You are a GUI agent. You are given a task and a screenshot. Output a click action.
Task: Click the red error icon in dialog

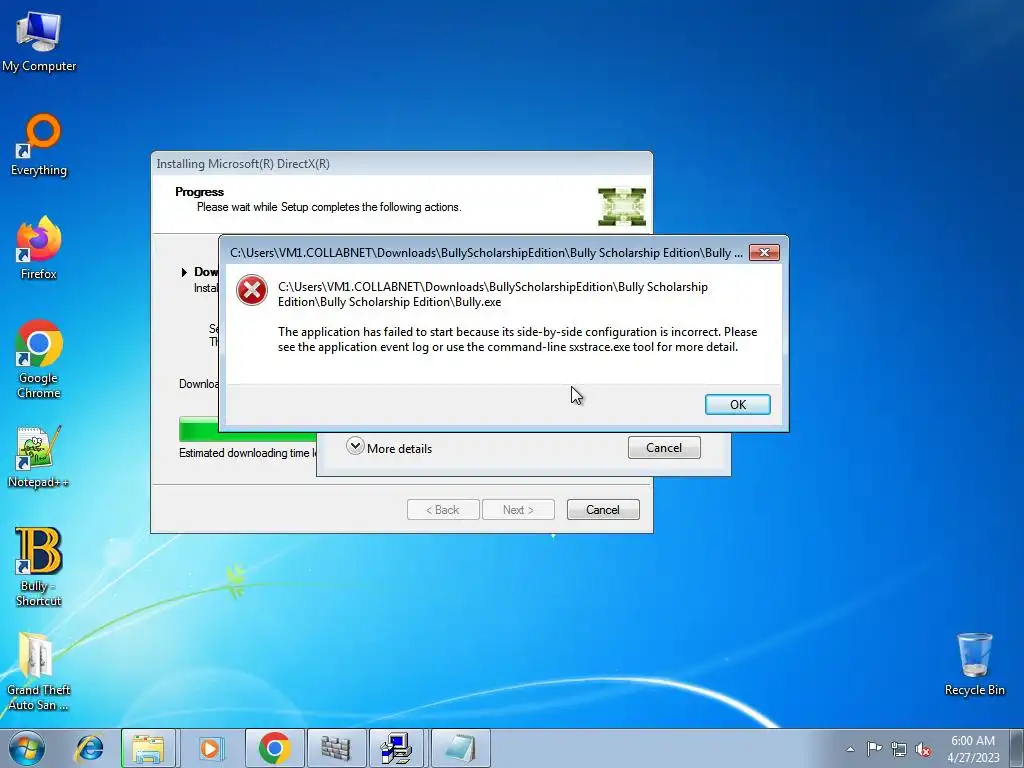252,291
